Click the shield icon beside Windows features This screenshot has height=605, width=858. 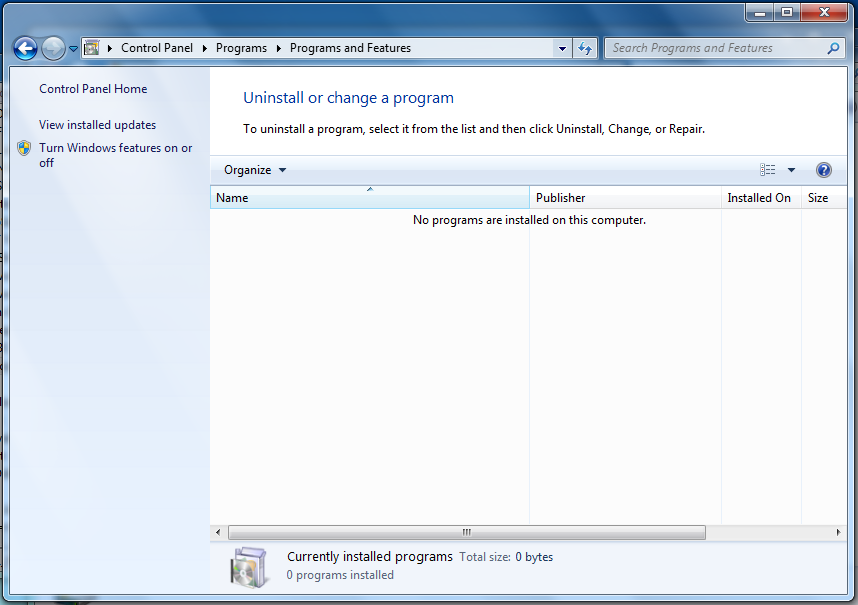pyautogui.click(x=24, y=148)
